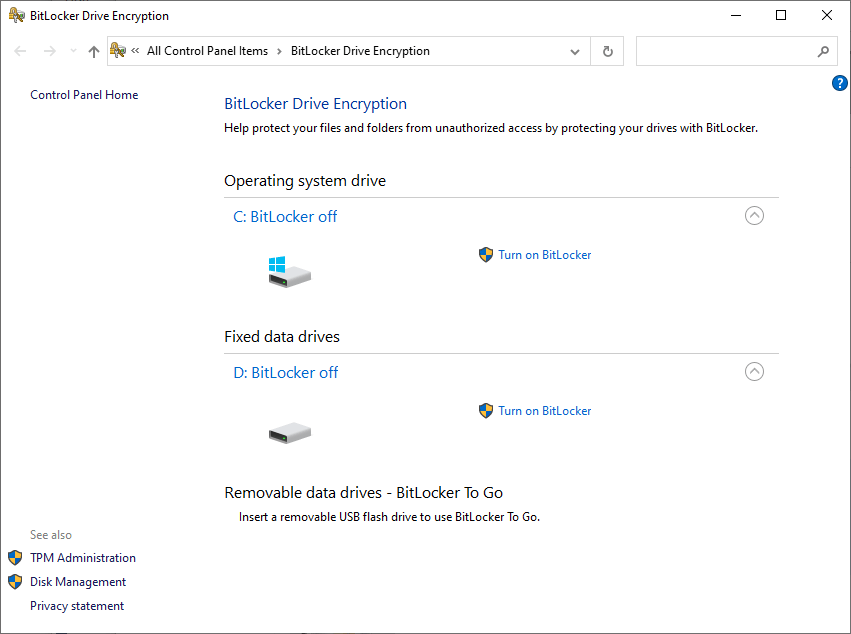Image resolution: width=851 pixels, height=634 pixels.
Task: Click the shield icon next to Disk Management
Action: [x=15, y=582]
